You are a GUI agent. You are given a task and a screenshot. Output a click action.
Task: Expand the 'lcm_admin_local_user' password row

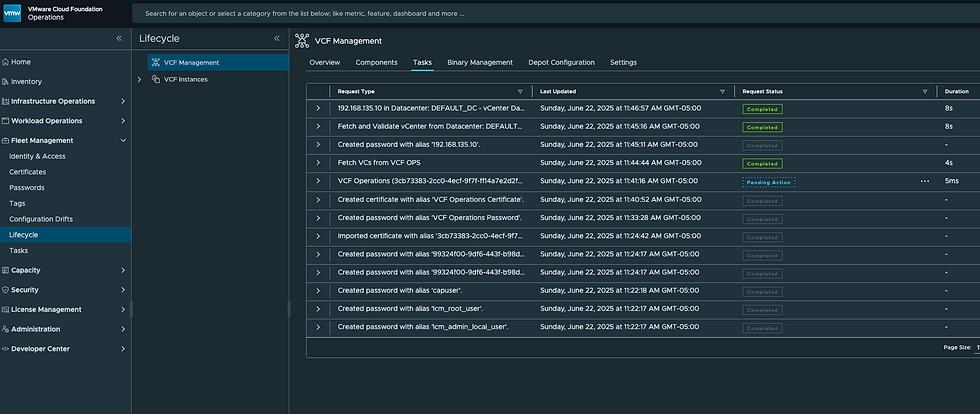click(318, 327)
